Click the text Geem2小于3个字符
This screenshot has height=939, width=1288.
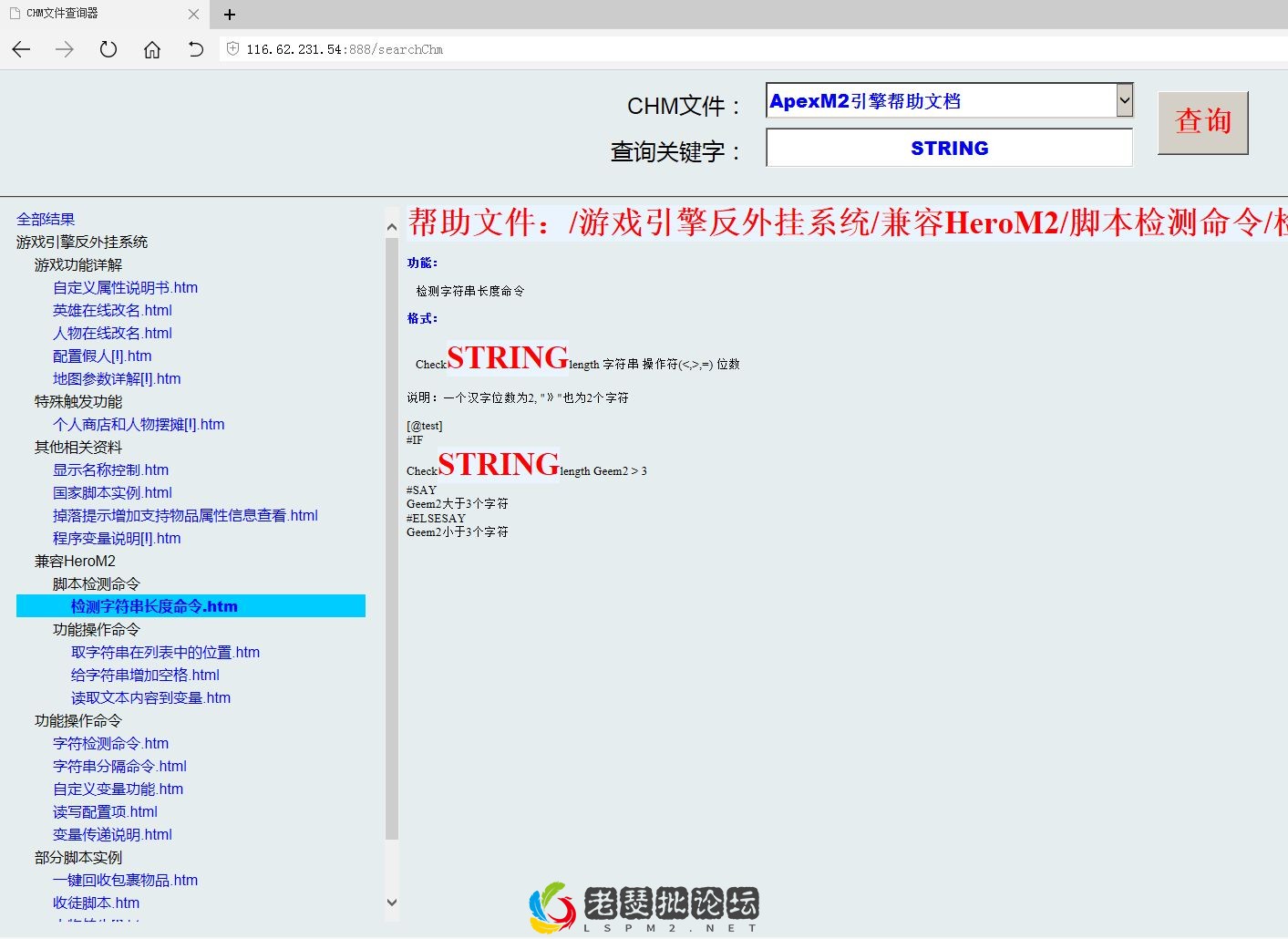458,531
